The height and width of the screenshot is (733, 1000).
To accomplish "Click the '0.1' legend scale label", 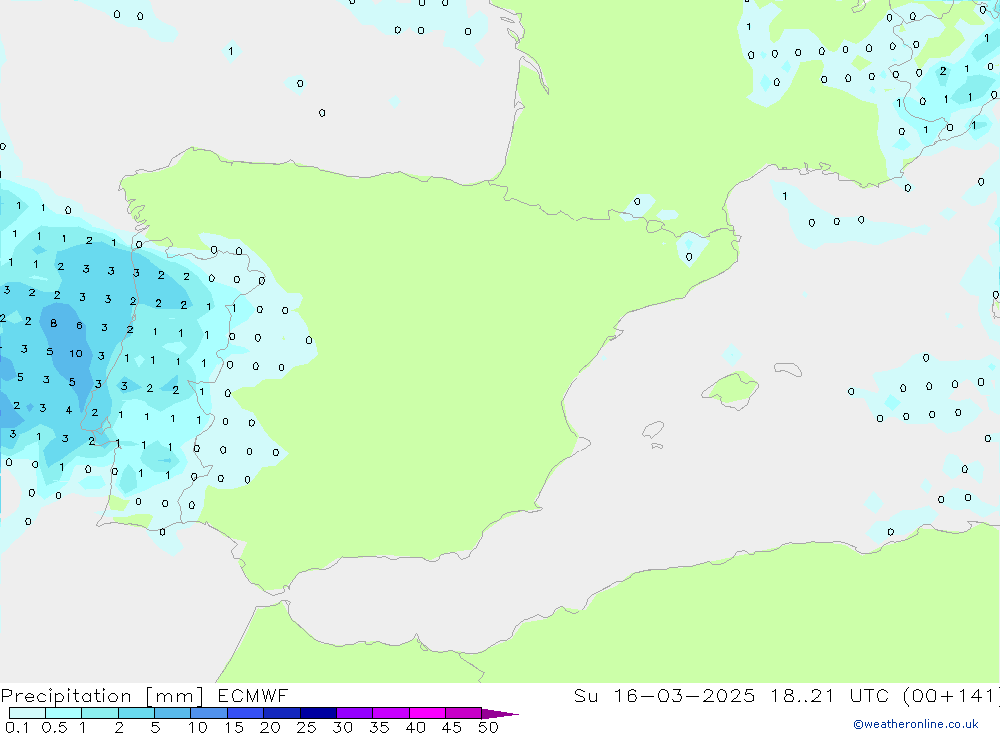I will pyautogui.click(x=17, y=727).
